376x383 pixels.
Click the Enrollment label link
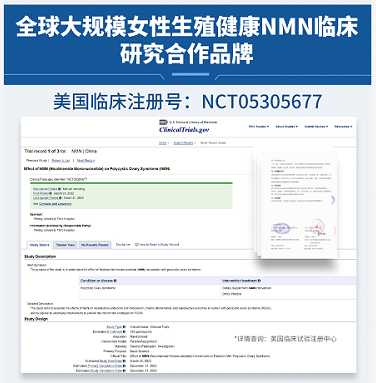pos(115,332)
